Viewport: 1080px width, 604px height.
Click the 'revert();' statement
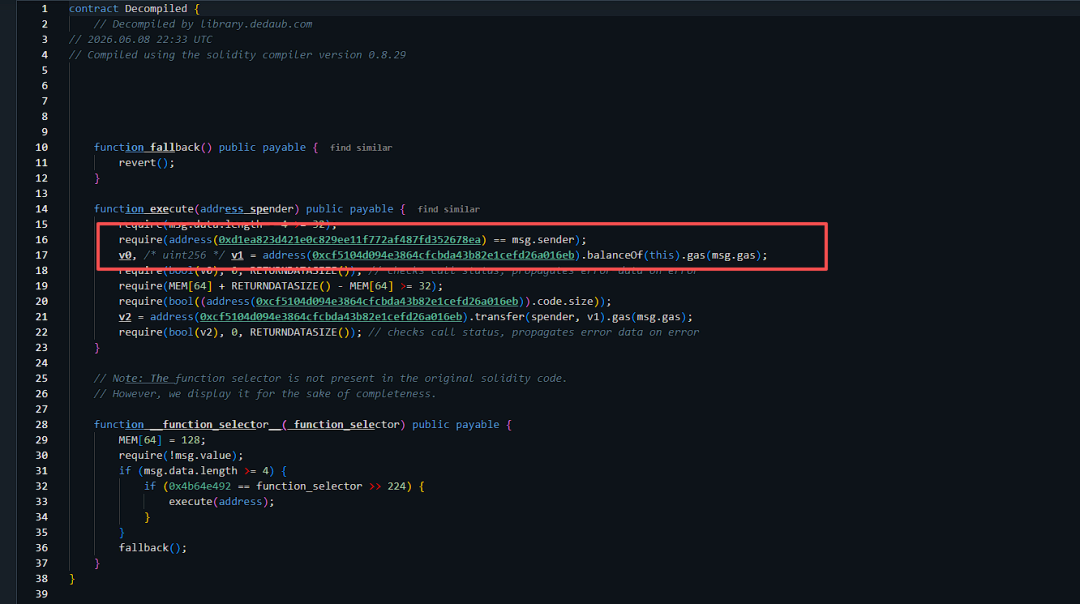point(146,163)
